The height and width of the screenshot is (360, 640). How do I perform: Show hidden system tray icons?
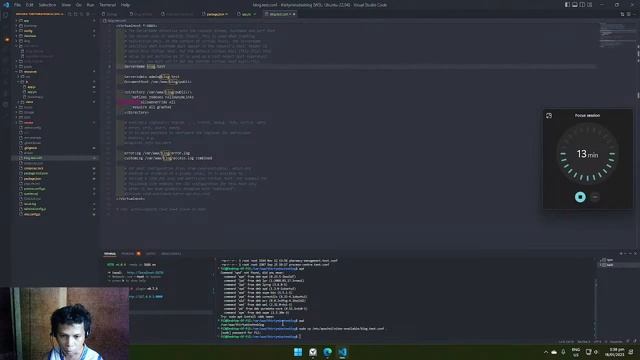(546, 352)
